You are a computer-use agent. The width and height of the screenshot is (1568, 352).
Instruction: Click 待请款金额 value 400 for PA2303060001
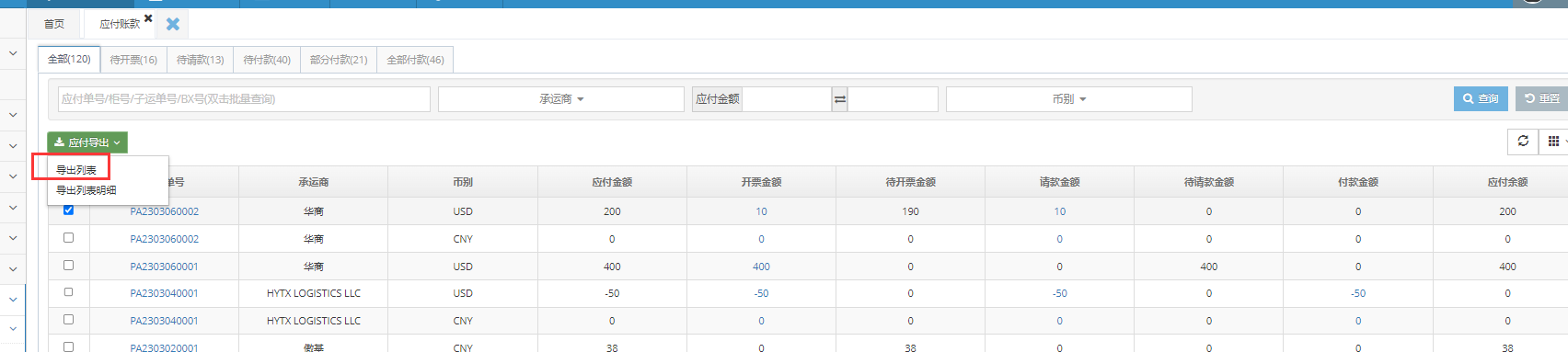(1208, 267)
